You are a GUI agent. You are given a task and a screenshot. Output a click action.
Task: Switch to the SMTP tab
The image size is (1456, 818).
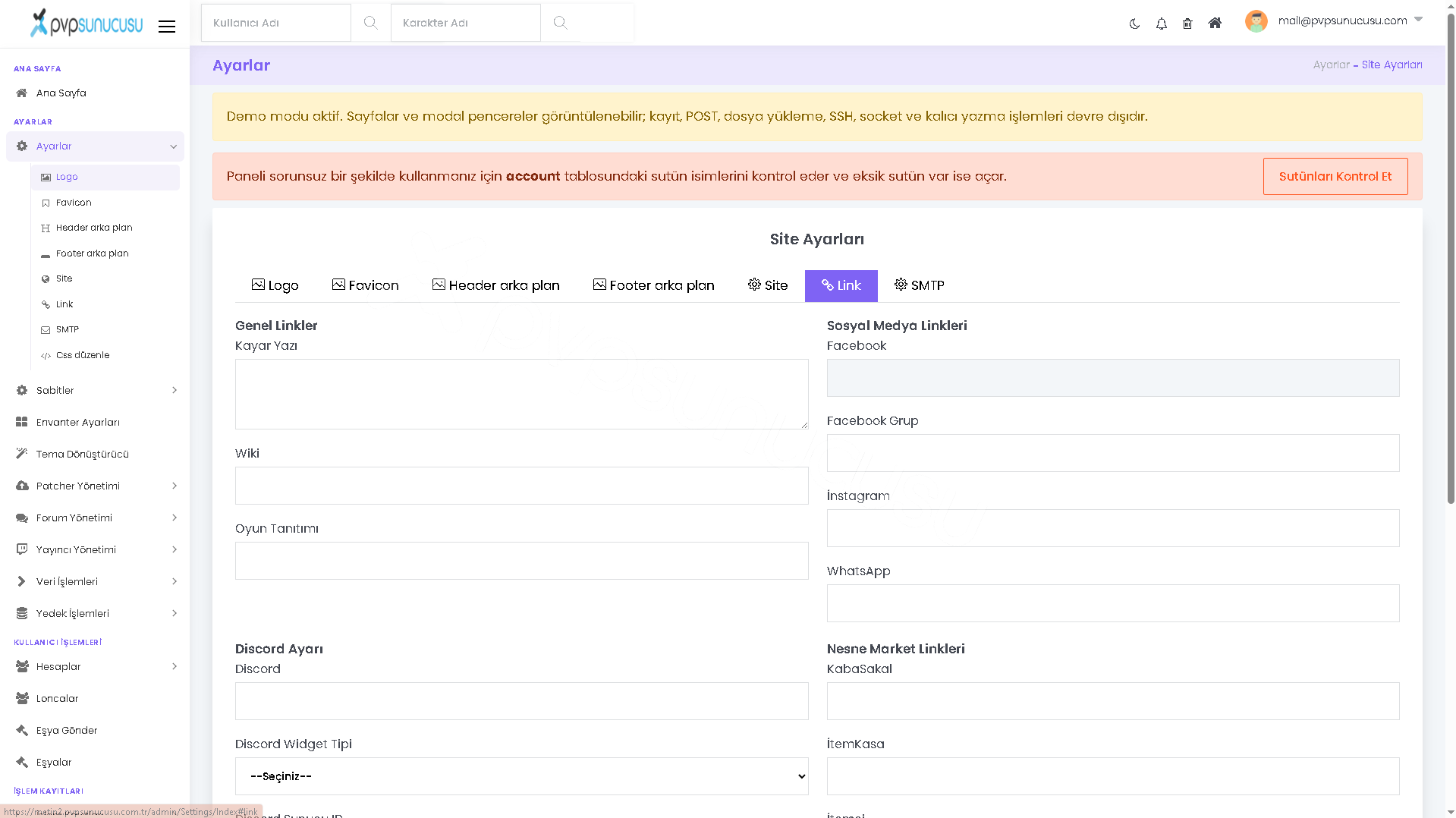(x=919, y=285)
